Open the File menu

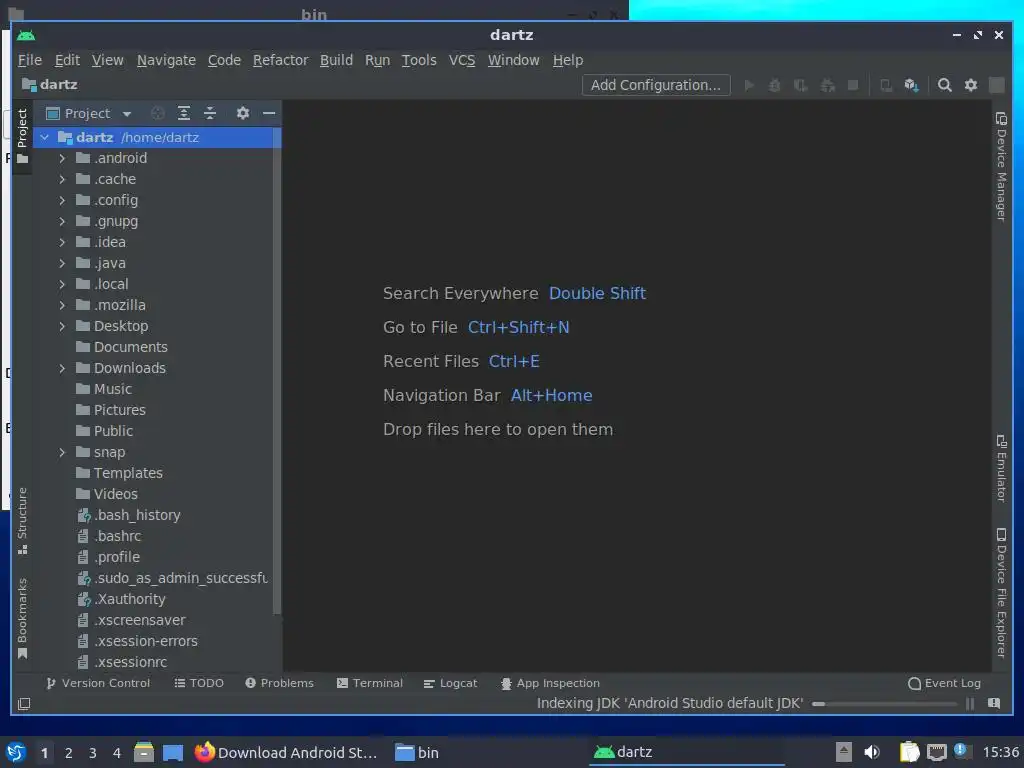[29, 60]
